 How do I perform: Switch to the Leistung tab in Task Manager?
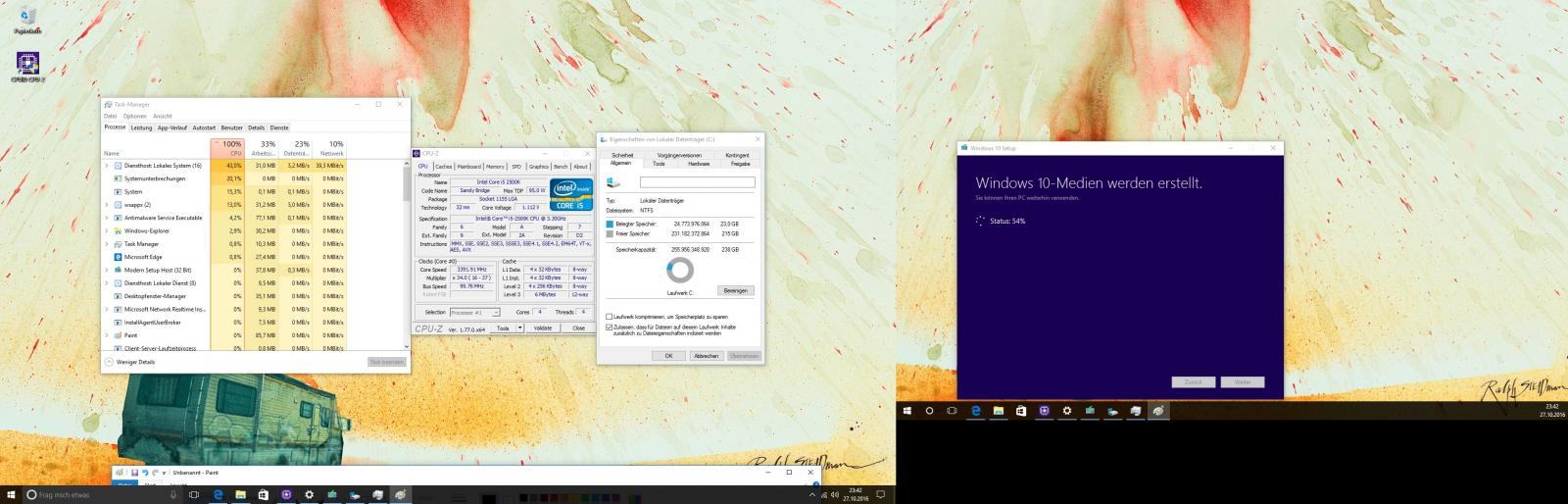[141, 127]
